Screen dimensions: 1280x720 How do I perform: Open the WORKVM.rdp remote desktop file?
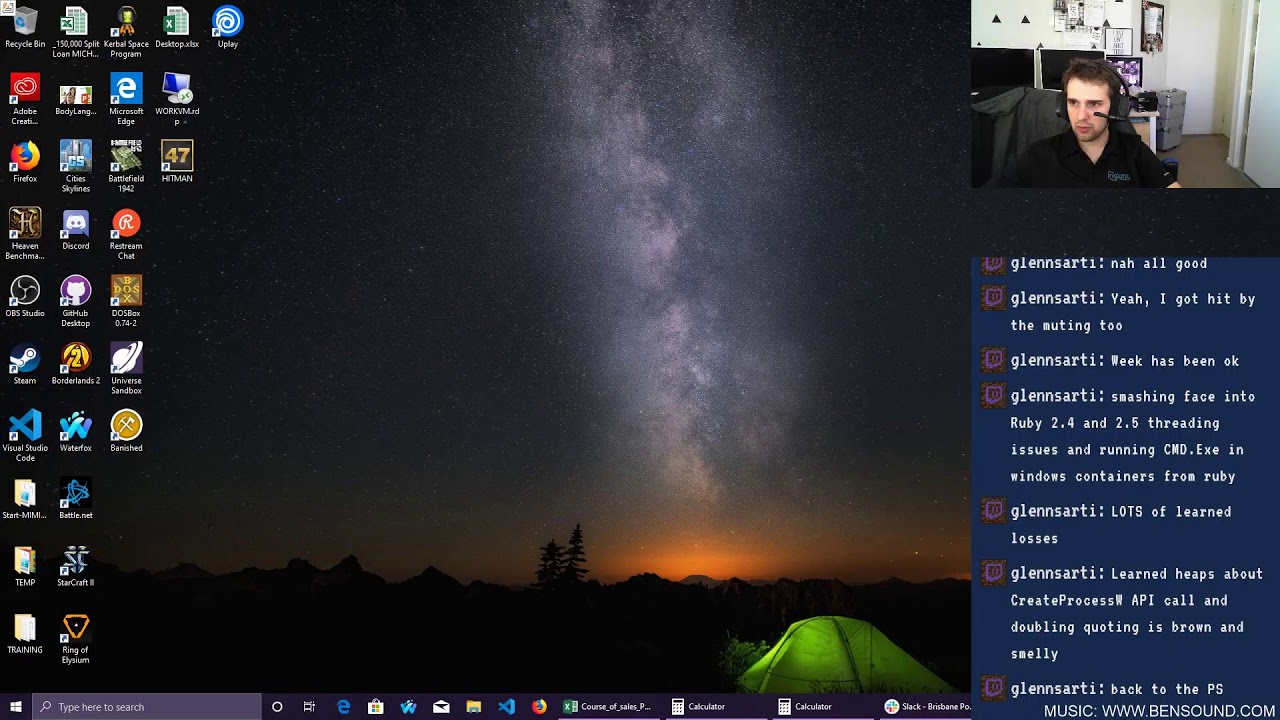click(x=177, y=100)
